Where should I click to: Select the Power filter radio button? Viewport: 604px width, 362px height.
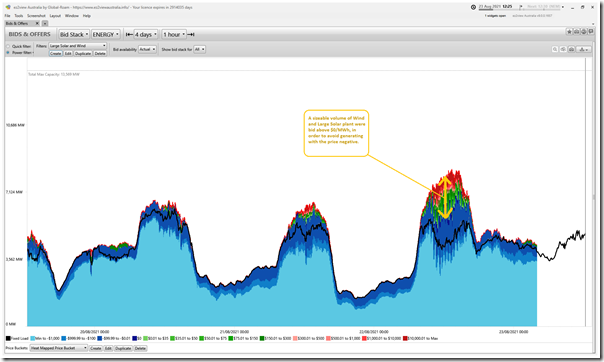point(8,52)
